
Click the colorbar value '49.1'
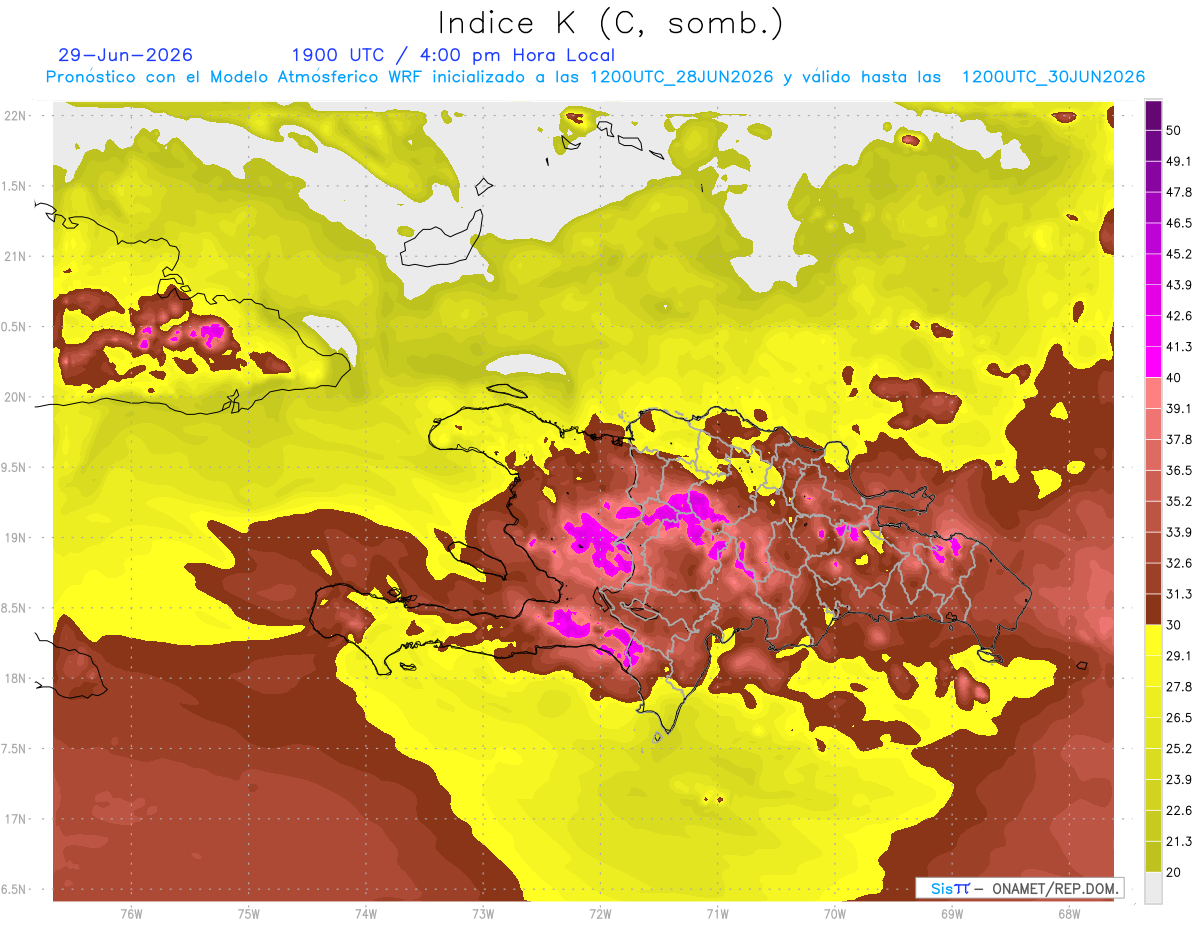pyautogui.click(x=1179, y=161)
